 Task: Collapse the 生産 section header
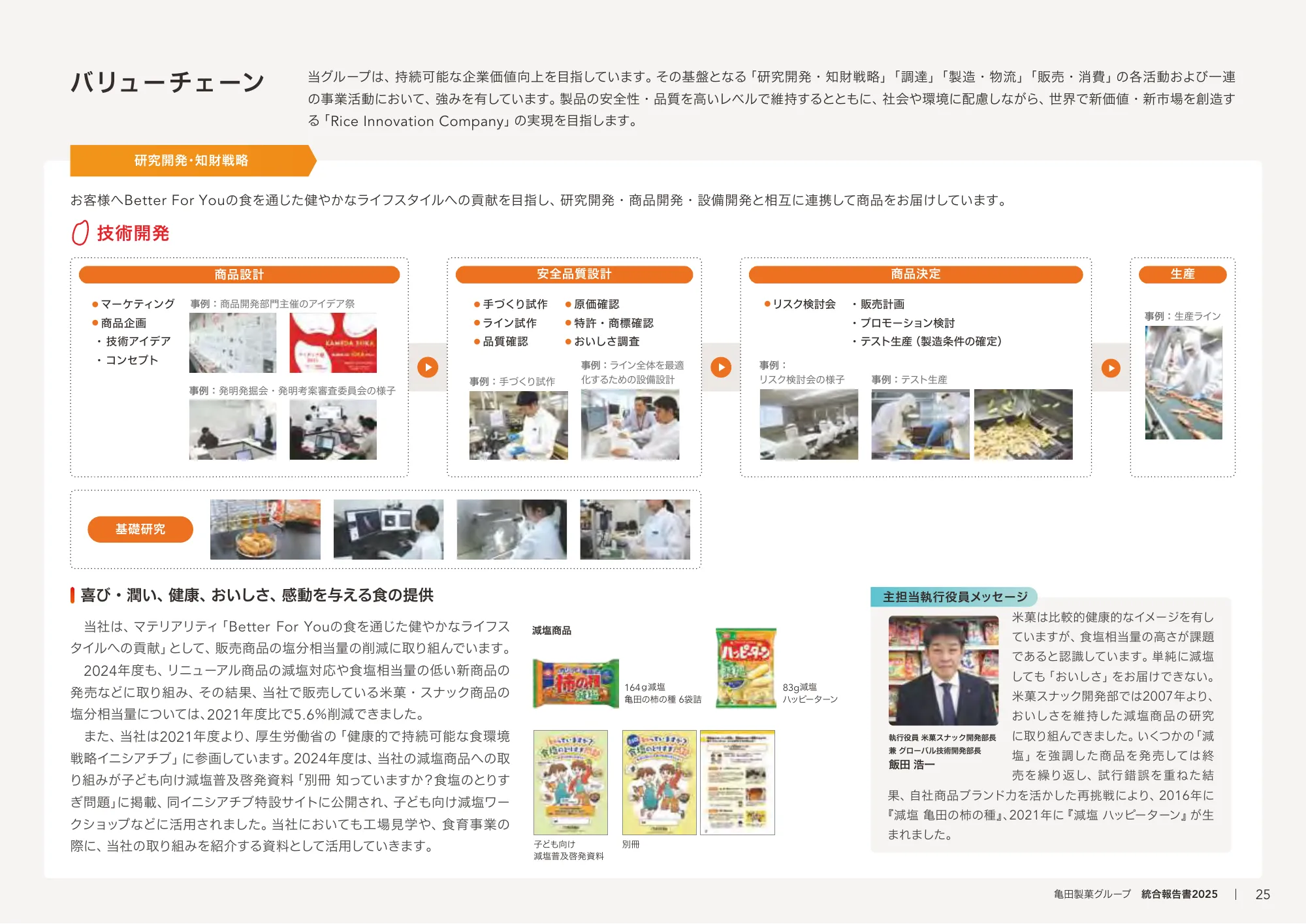(1183, 275)
